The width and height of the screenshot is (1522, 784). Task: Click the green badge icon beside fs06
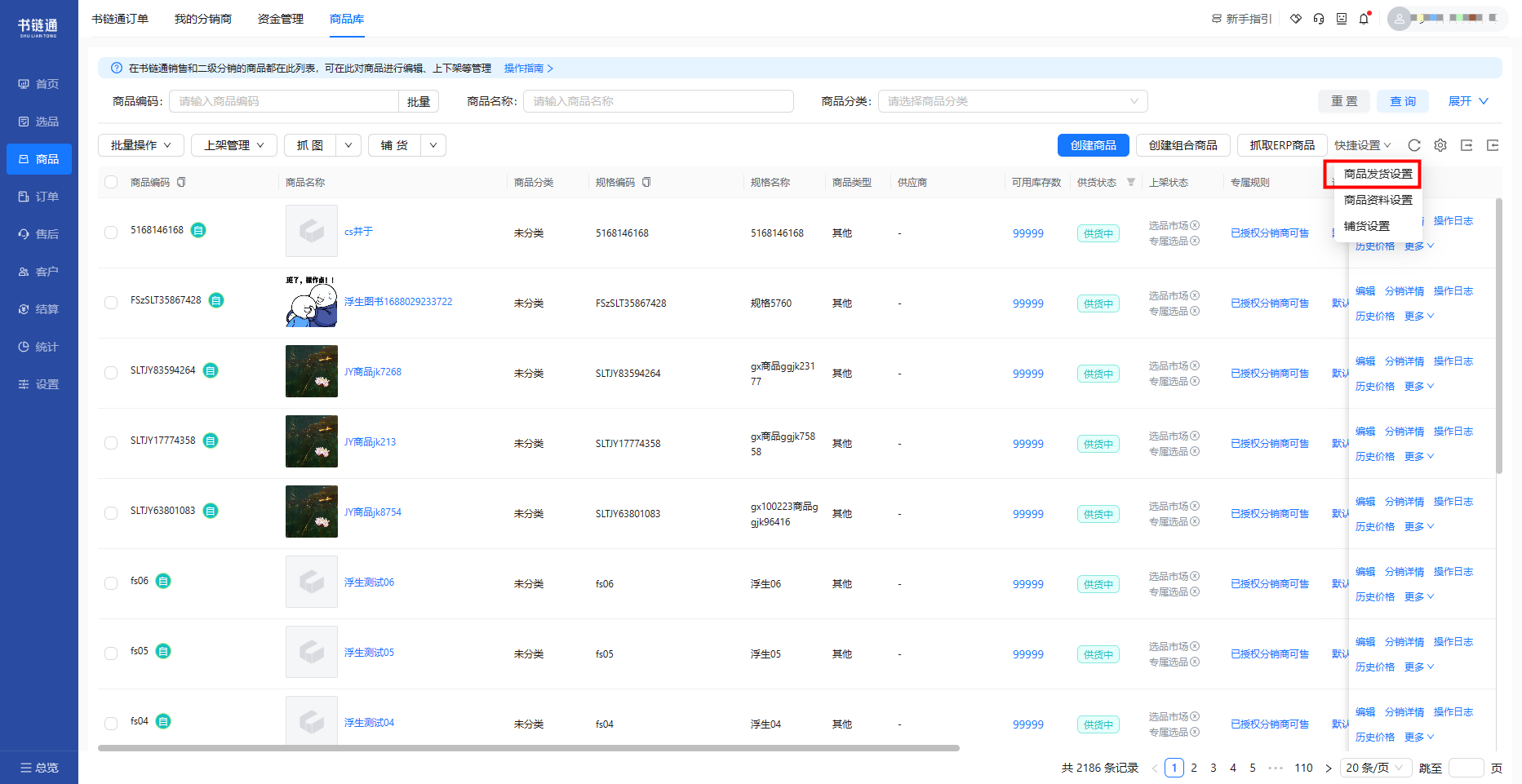pyautogui.click(x=163, y=581)
